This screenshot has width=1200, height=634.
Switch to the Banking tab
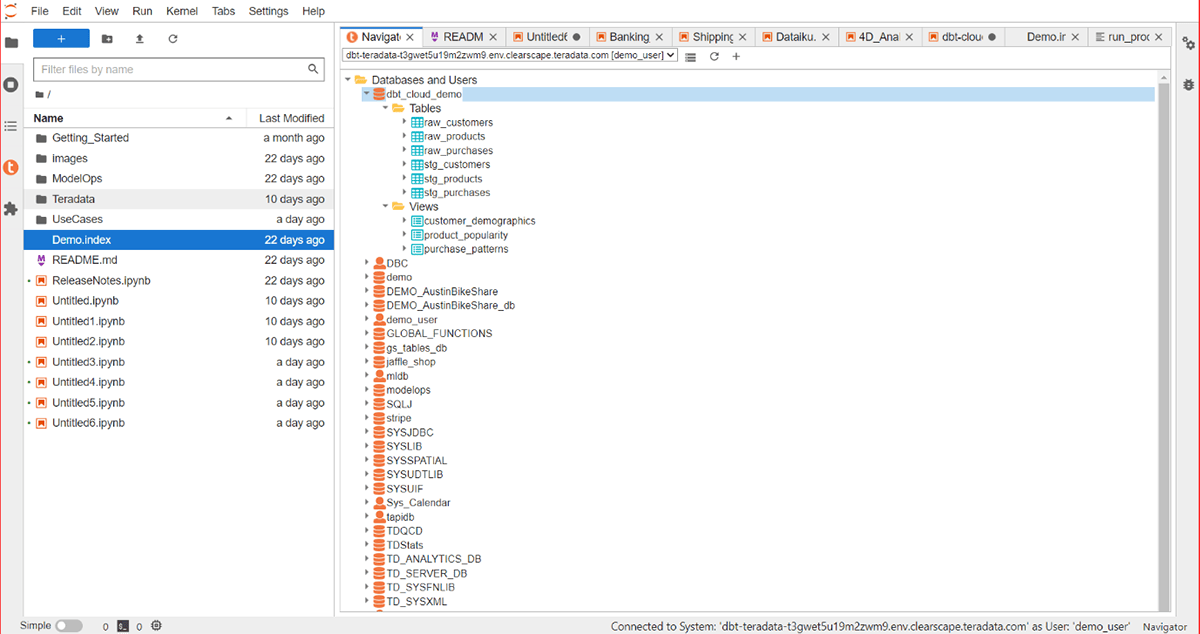tap(629, 37)
